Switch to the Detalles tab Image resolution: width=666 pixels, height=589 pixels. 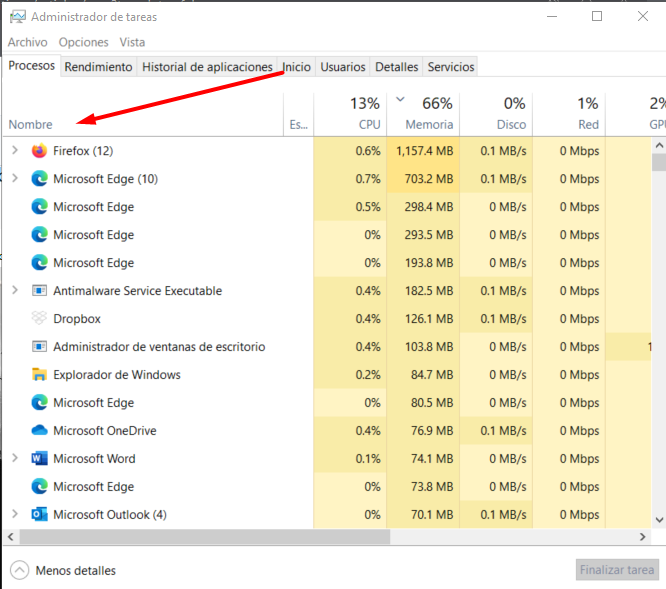tap(396, 67)
